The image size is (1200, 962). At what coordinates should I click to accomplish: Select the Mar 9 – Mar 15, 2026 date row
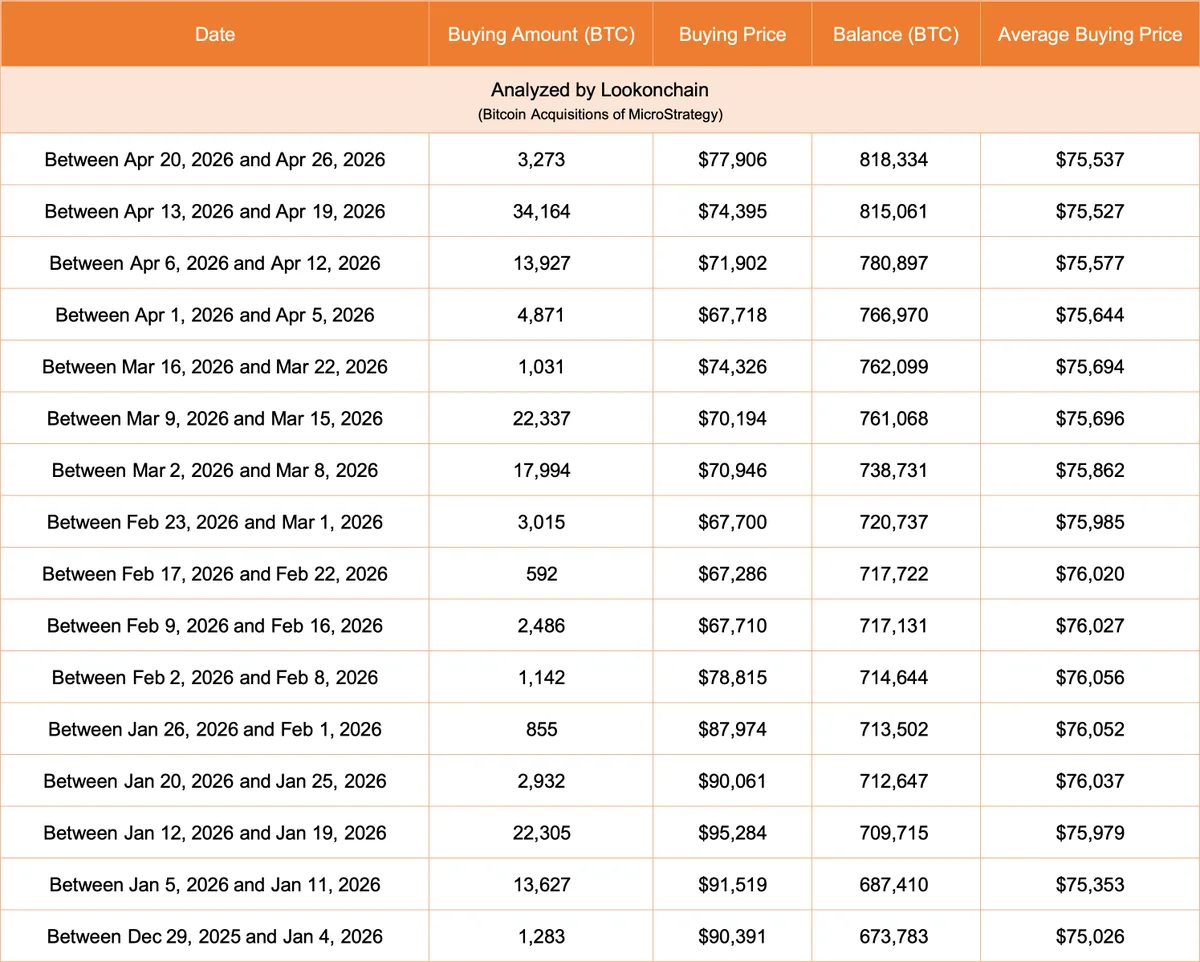point(215,418)
